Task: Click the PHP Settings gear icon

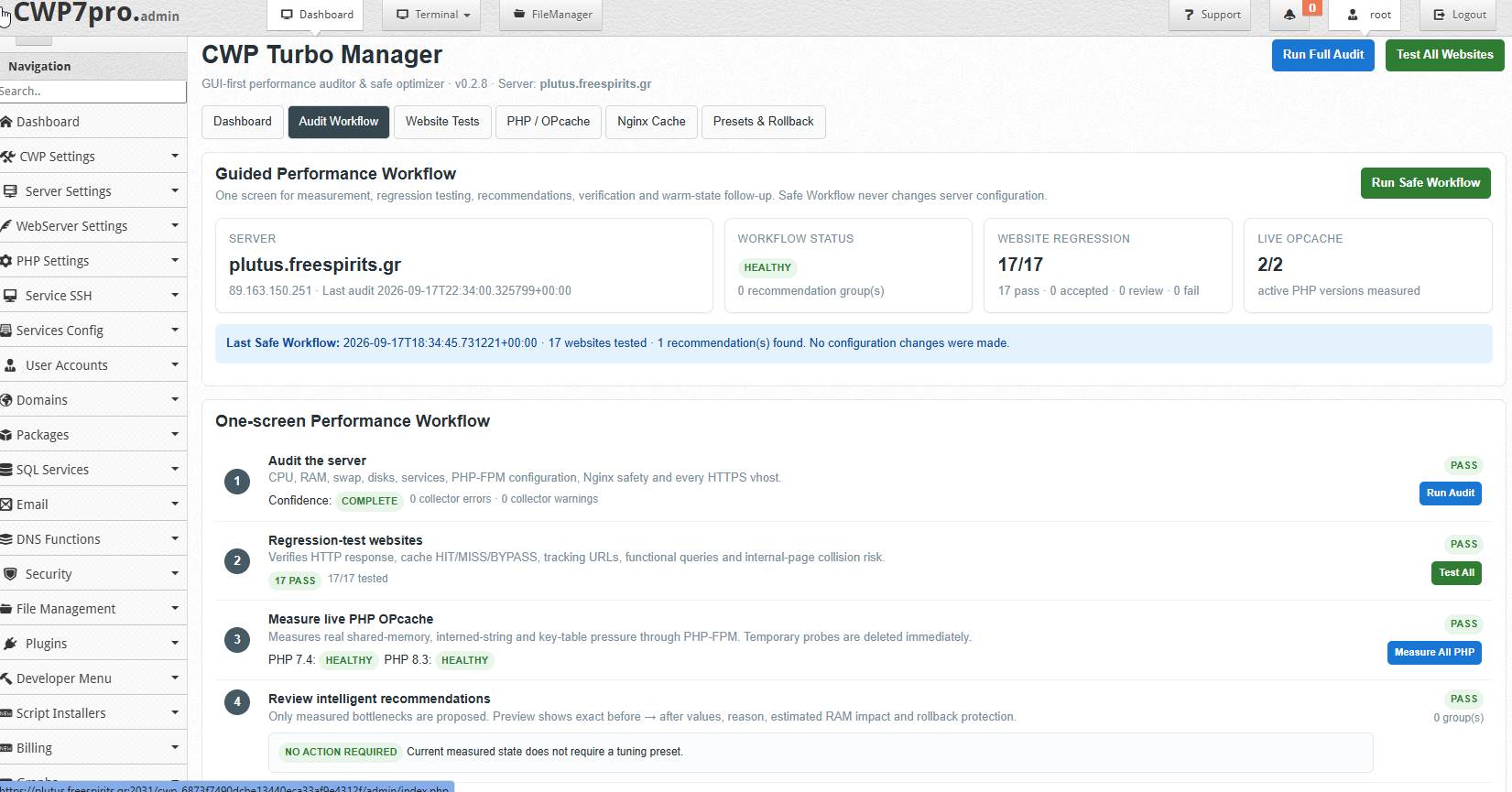Action: tap(6, 261)
